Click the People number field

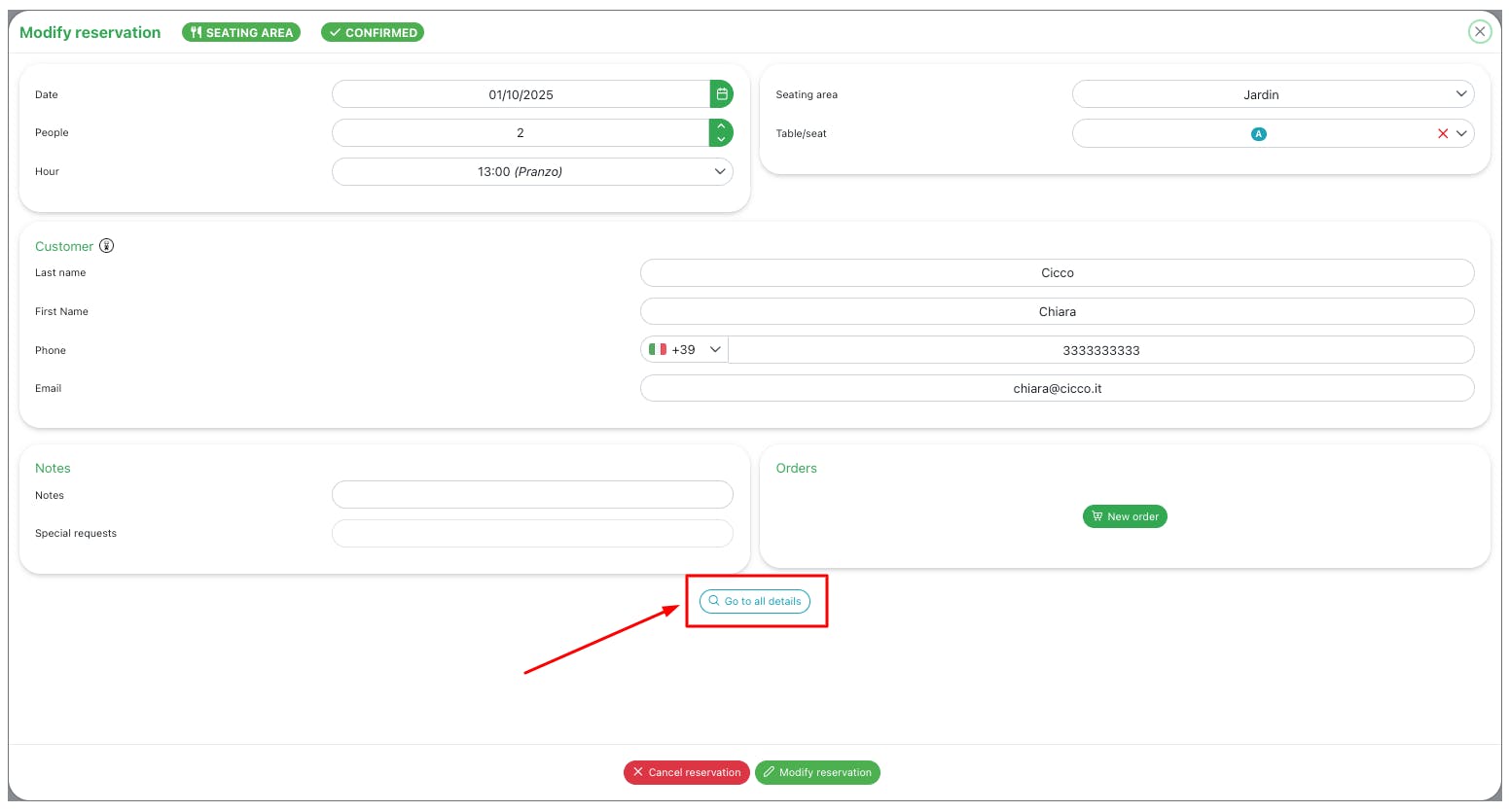click(521, 133)
